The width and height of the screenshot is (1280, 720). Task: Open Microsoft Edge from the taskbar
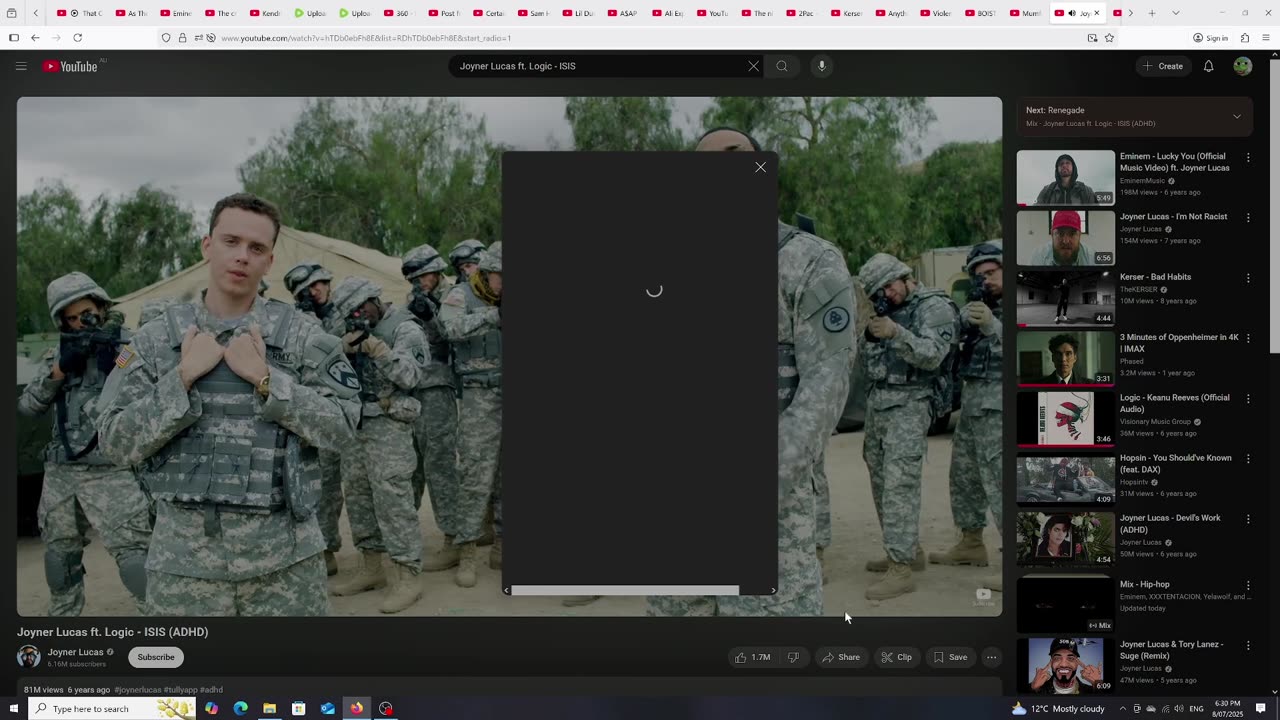[x=240, y=708]
